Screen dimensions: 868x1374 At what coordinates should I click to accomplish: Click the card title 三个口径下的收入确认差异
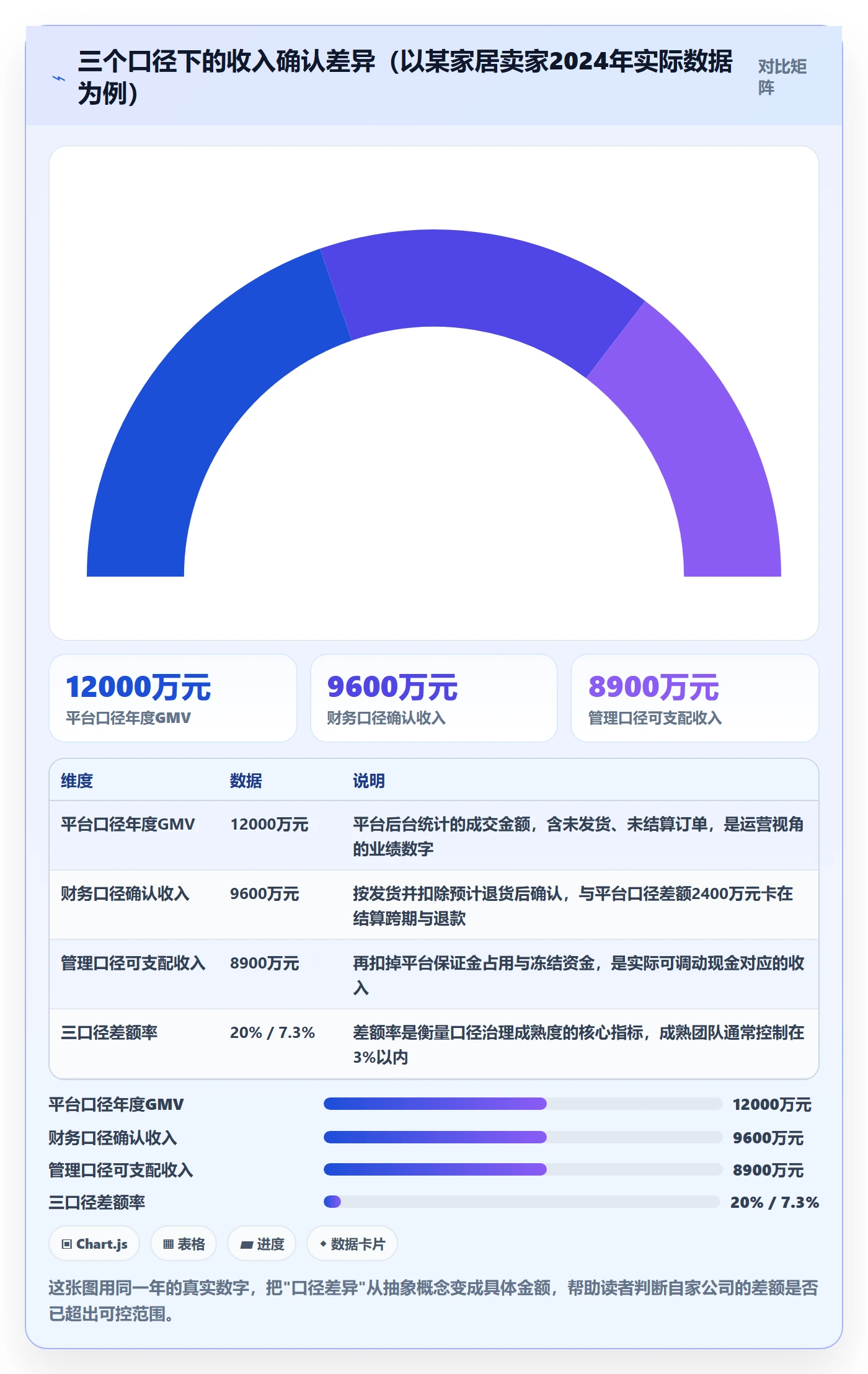click(x=405, y=77)
